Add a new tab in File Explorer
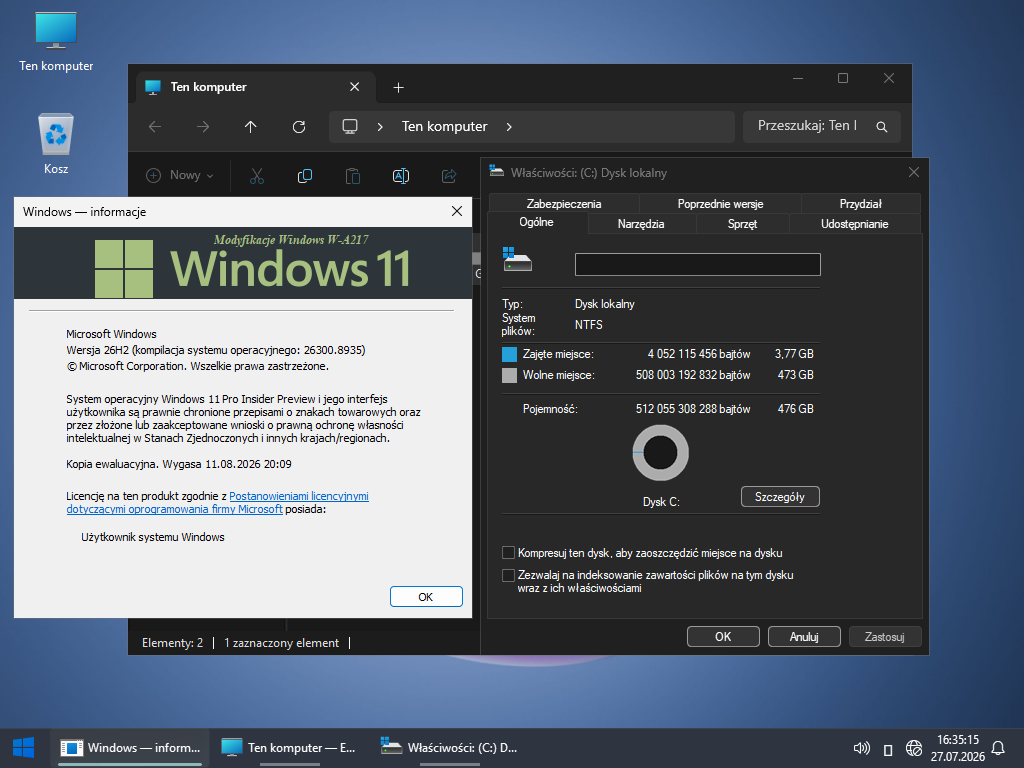 398,88
